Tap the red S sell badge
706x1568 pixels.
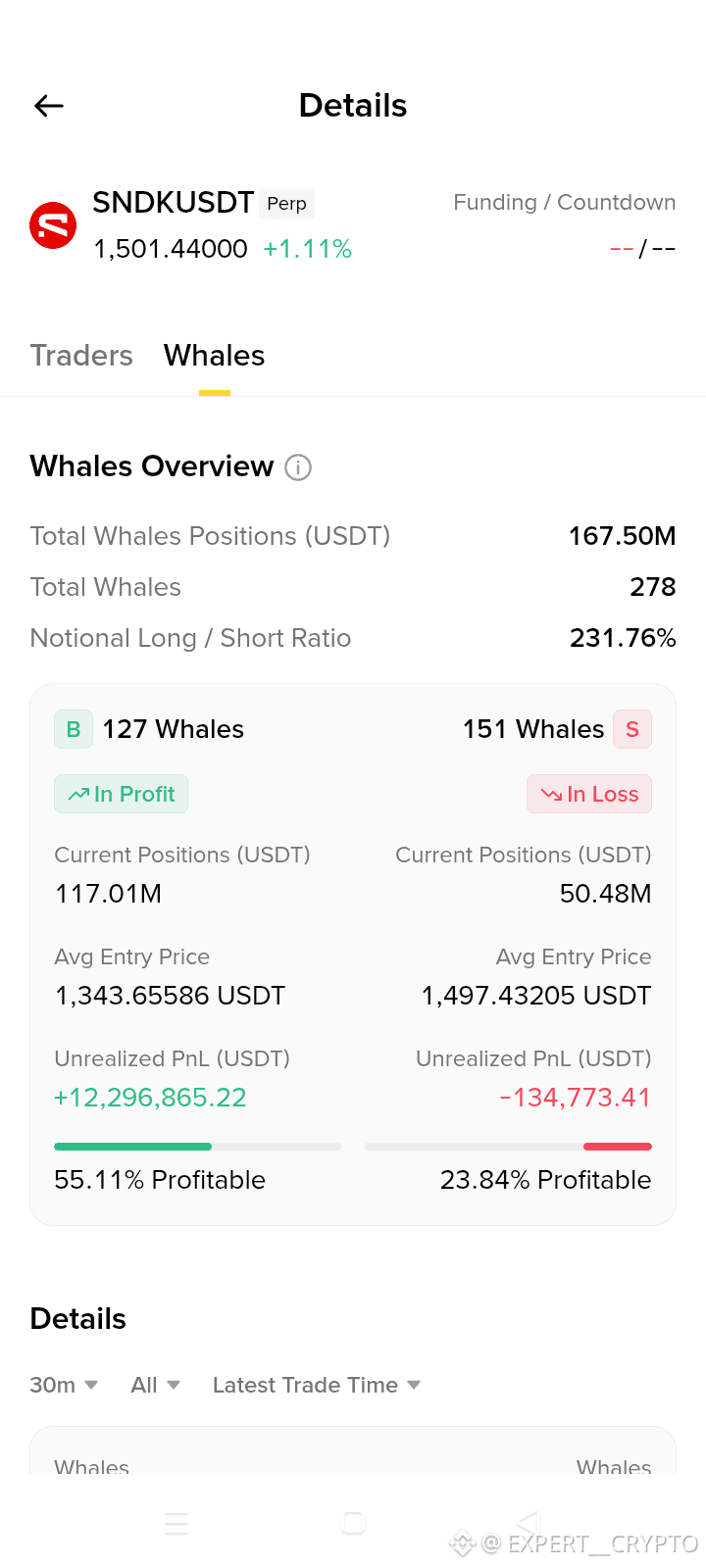pyautogui.click(x=632, y=729)
